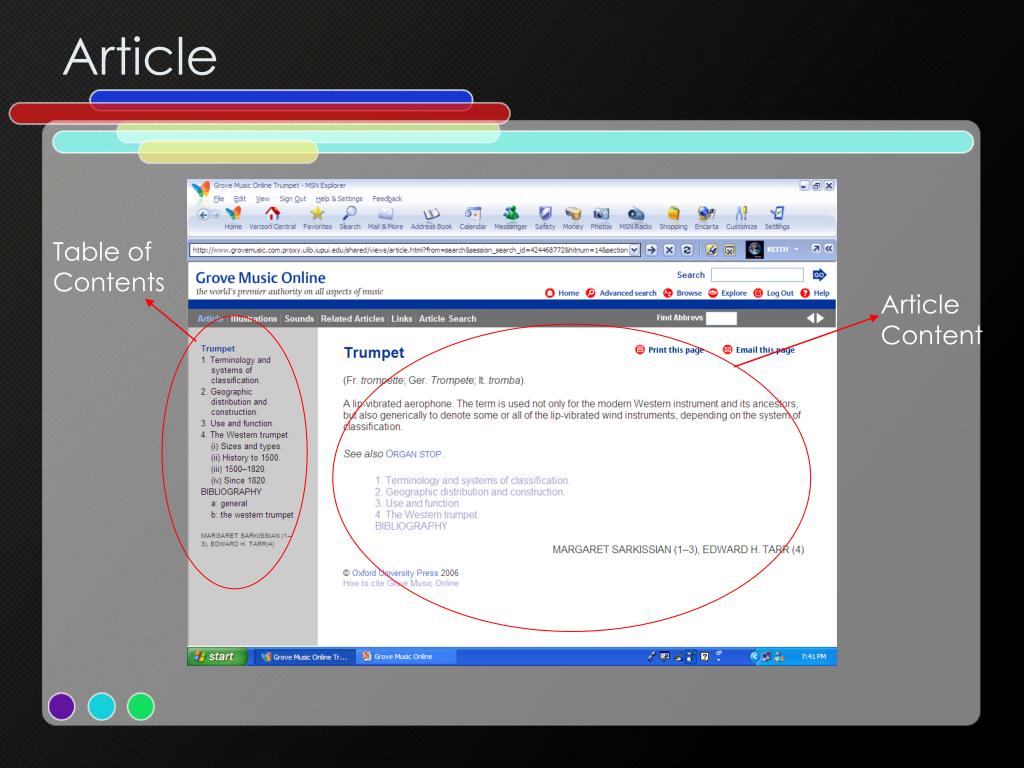Open the MSN Explorer Settings icon
This screenshot has width=1024, height=768.
(x=777, y=217)
